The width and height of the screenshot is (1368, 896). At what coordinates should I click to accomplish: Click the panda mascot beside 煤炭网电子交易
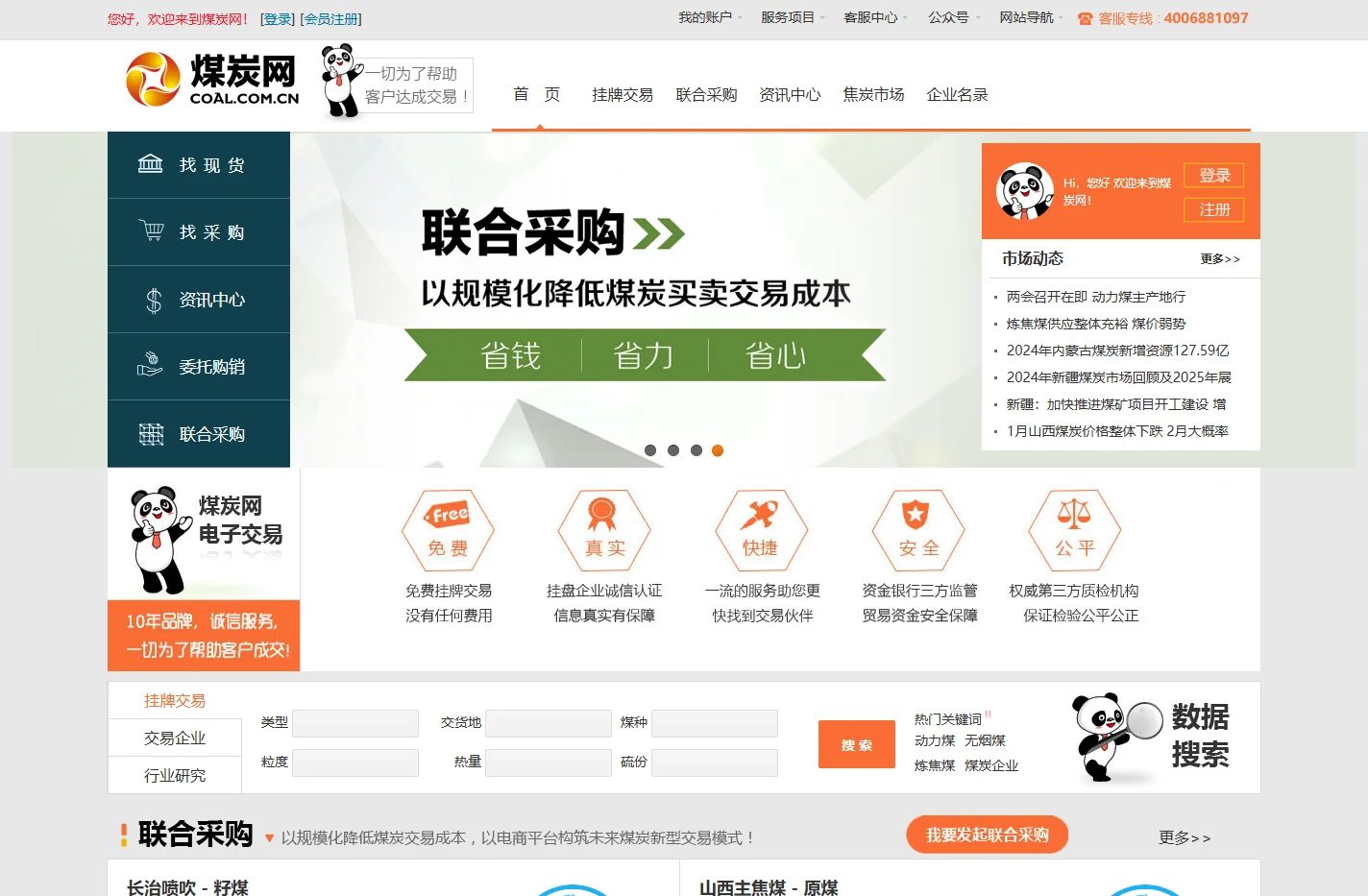tap(160, 539)
